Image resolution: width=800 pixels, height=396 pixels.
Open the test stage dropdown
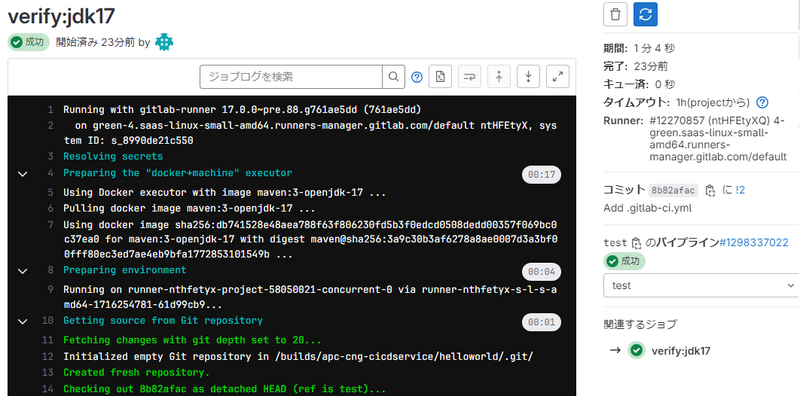[x=701, y=285]
